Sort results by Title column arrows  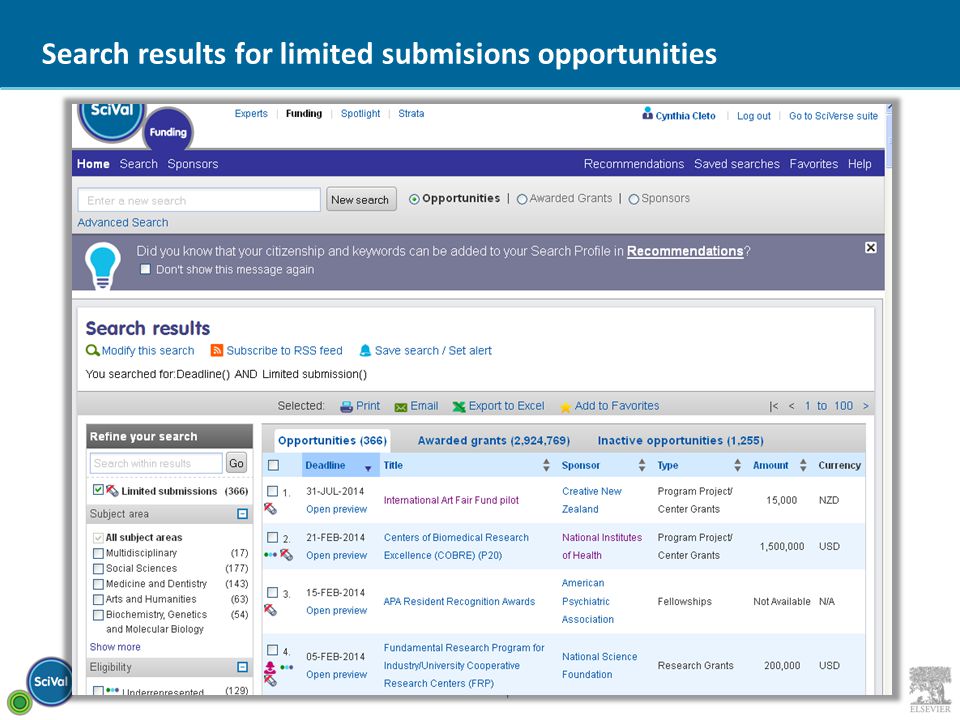546,465
